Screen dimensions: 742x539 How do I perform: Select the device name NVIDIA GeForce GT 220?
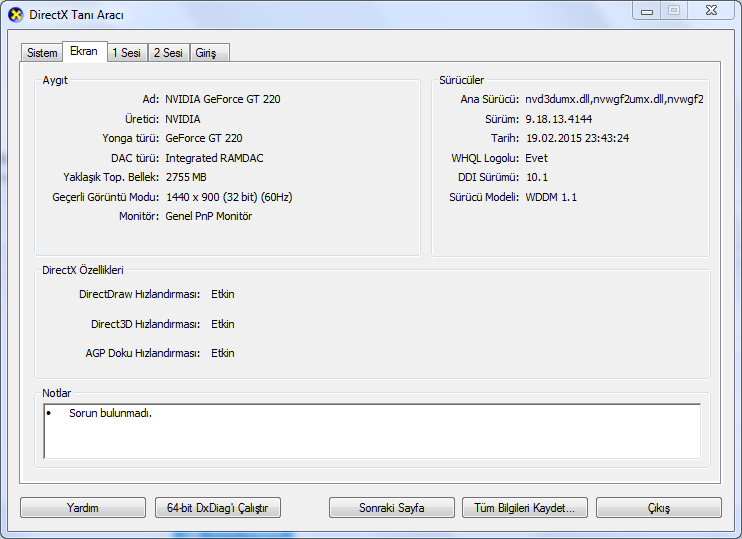tap(222, 99)
